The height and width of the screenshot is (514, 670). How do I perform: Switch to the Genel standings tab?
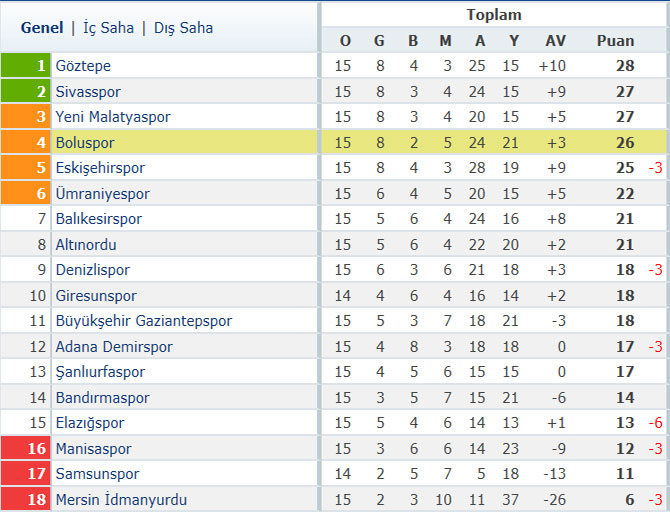click(x=42, y=28)
